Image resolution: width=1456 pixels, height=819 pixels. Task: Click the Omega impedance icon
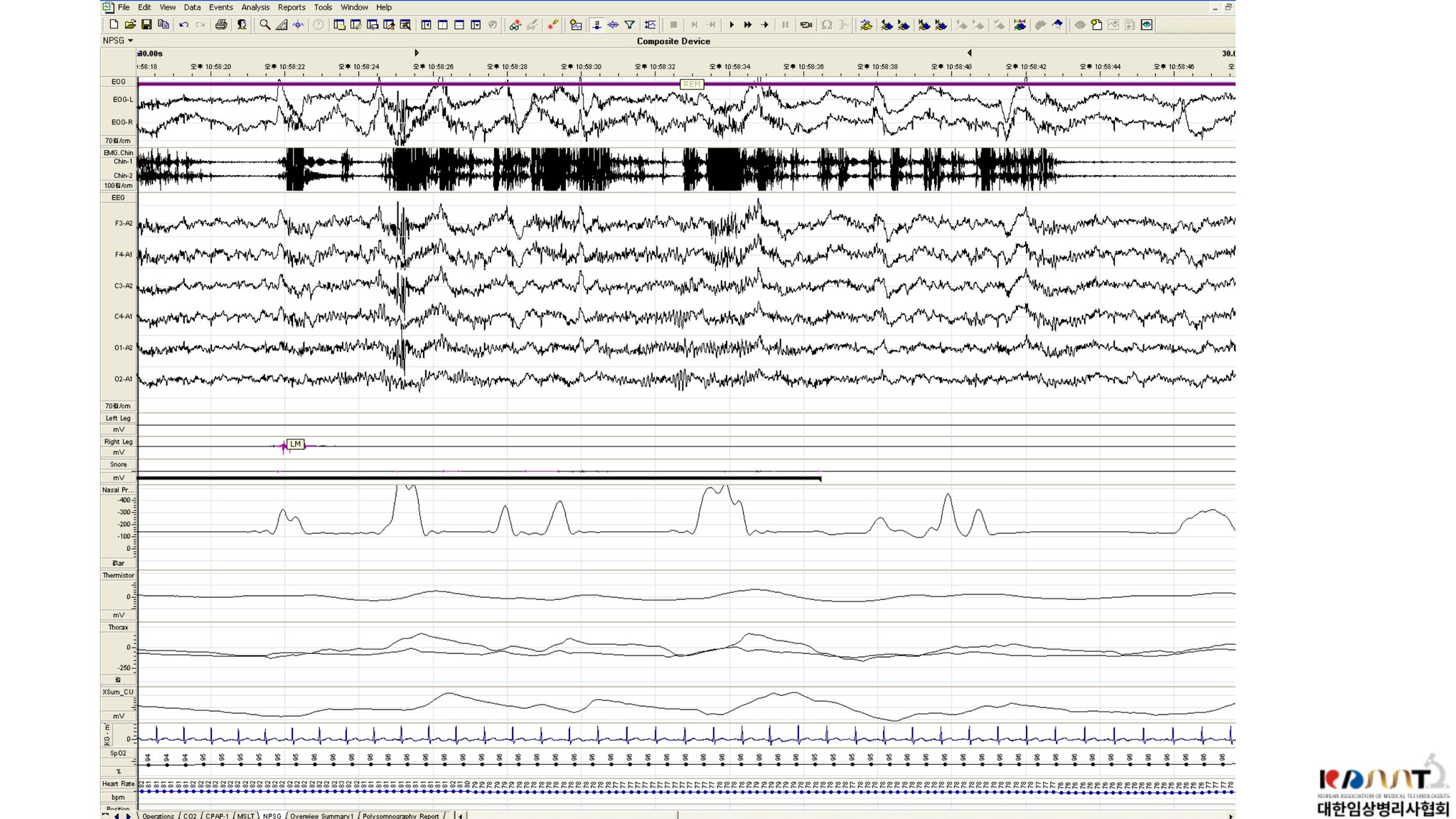(826, 25)
